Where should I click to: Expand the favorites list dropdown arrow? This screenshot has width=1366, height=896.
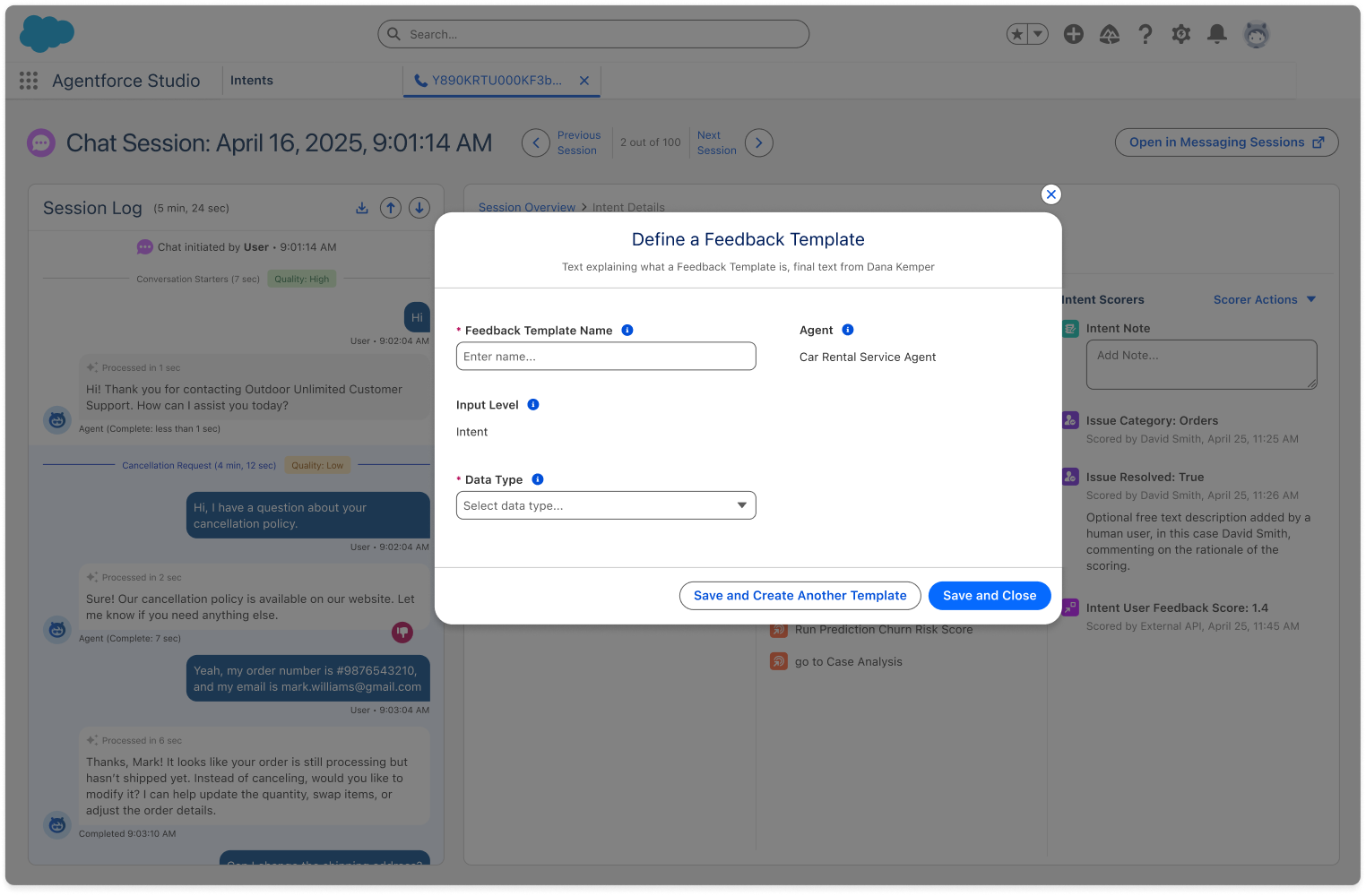pyautogui.click(x=1038, y=34)
